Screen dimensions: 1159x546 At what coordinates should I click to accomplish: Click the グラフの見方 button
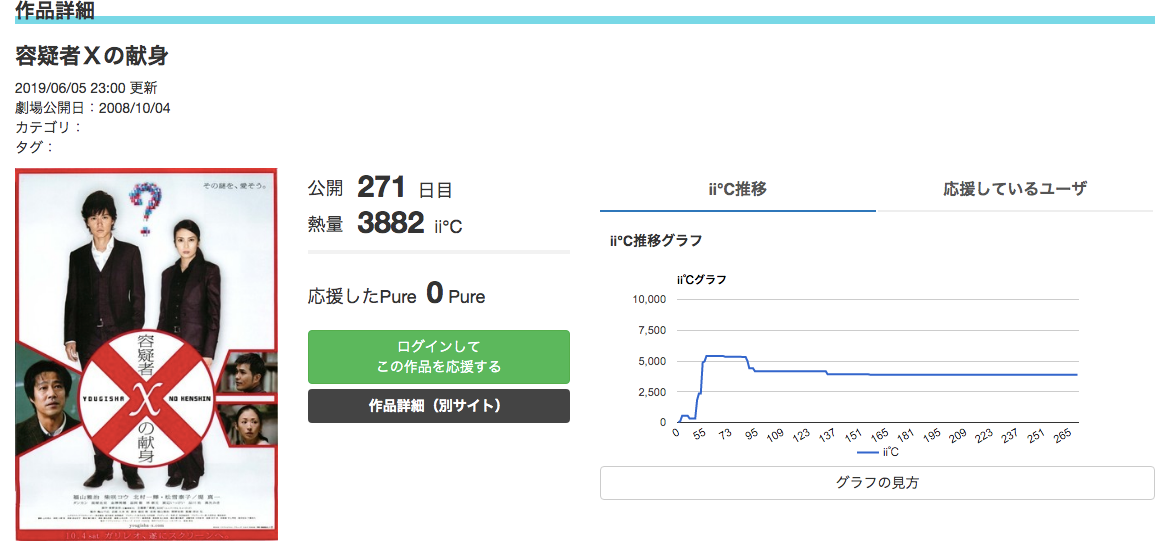[x=877, y=483]
